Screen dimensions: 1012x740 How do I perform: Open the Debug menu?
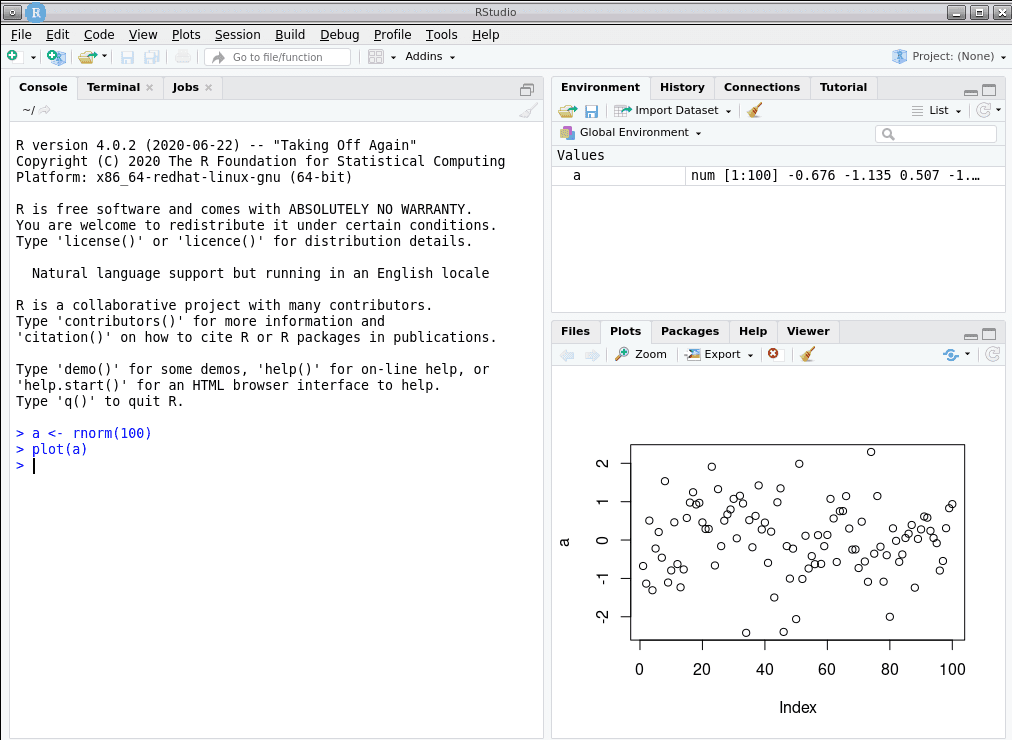339,35
